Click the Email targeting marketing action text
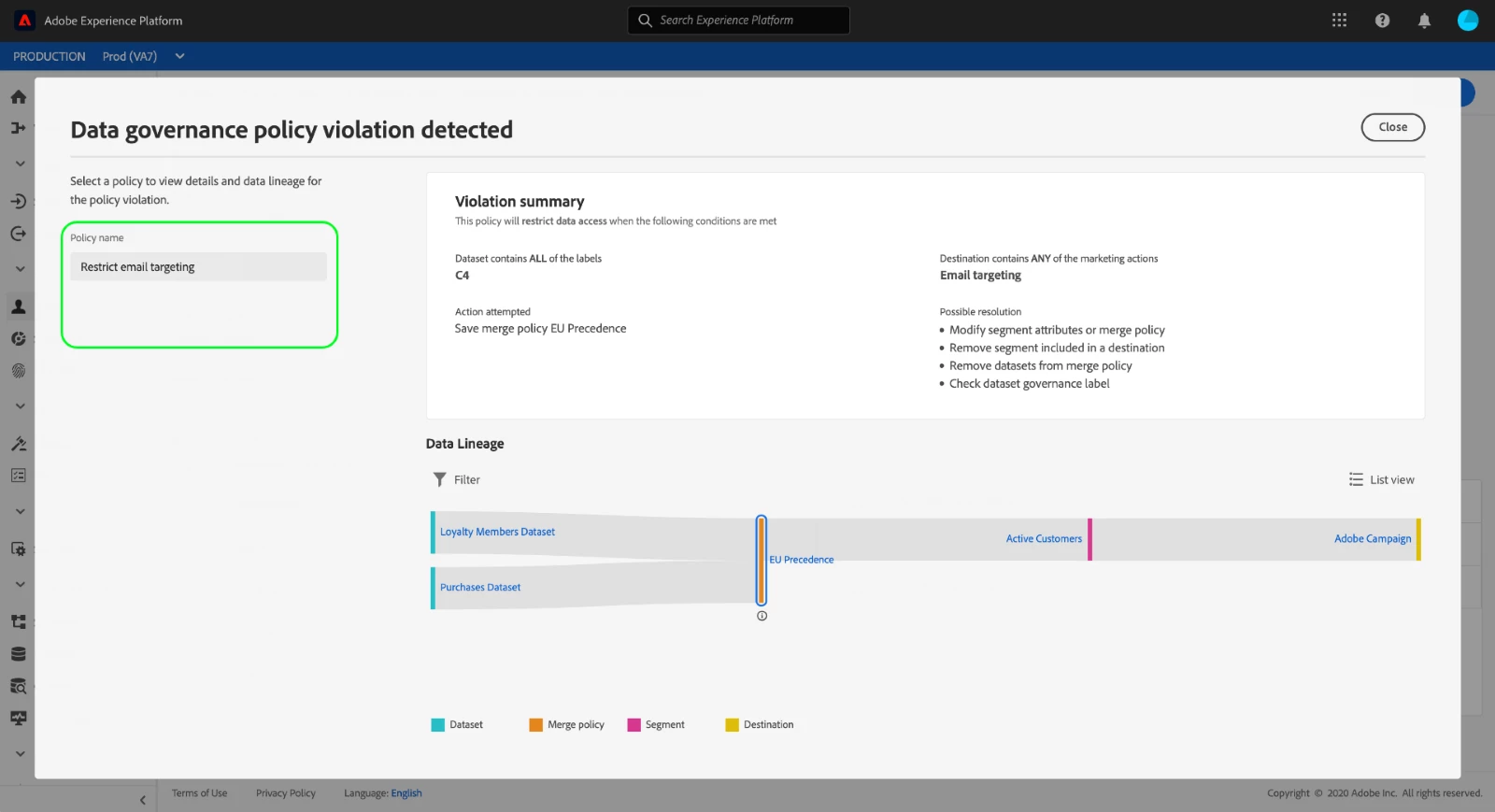The height and width of the screenshot is (812, 1495). [x=980, y=276]
